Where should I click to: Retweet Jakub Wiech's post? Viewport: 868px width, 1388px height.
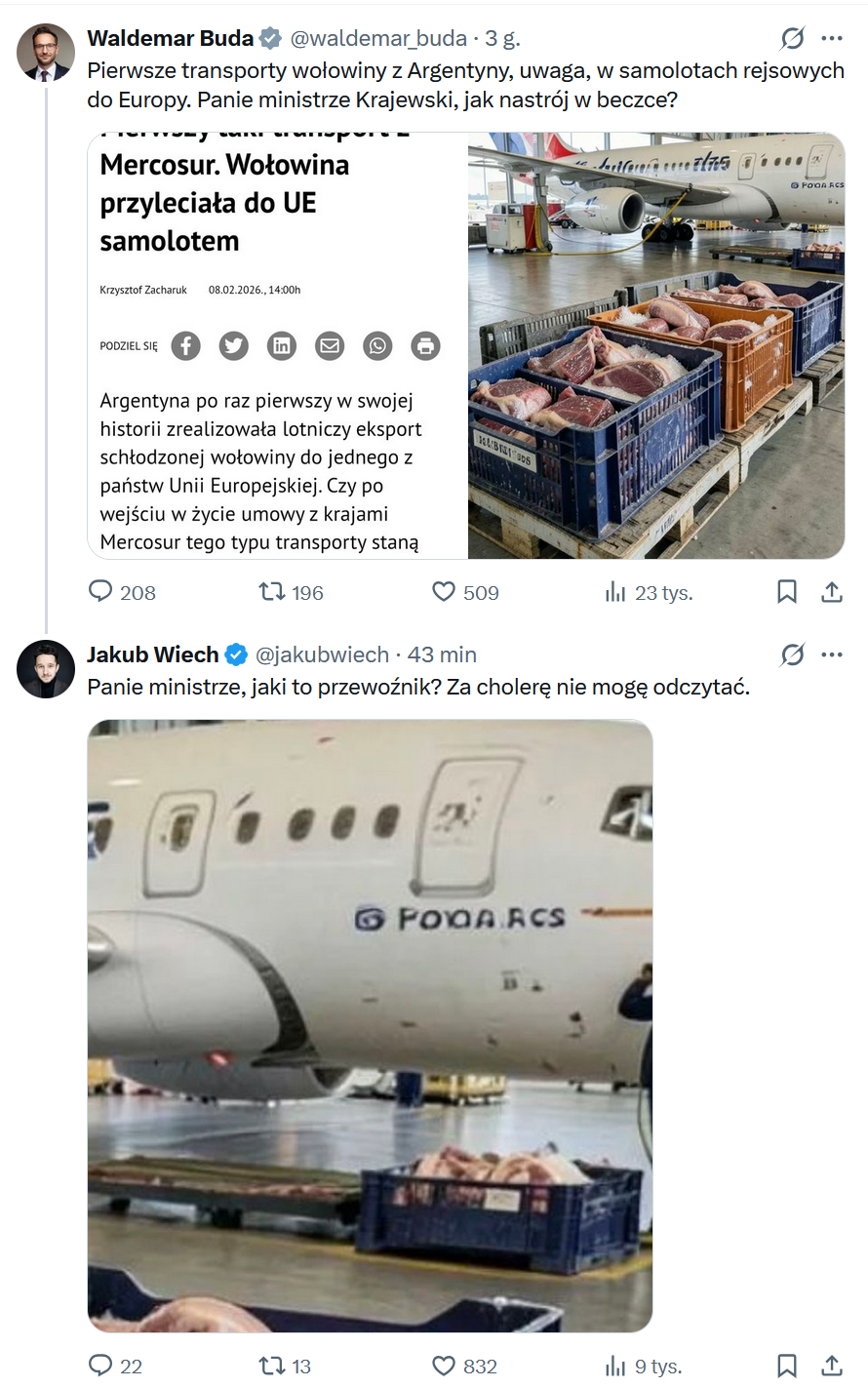pyautogui.click(x=271, y=1366)
